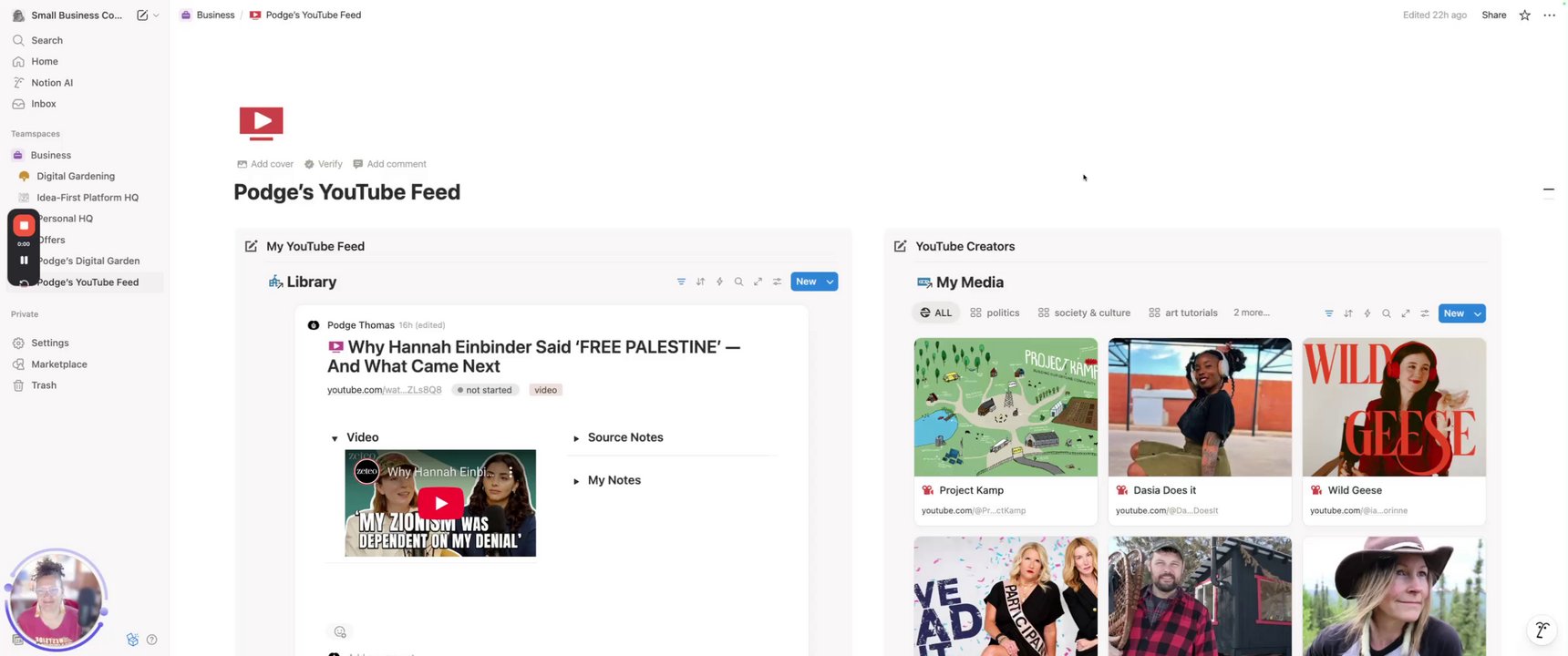This screenshot has width=1568, height=656.
Task: Open My Media full page icon
Action: click(x=1406, y=313)
